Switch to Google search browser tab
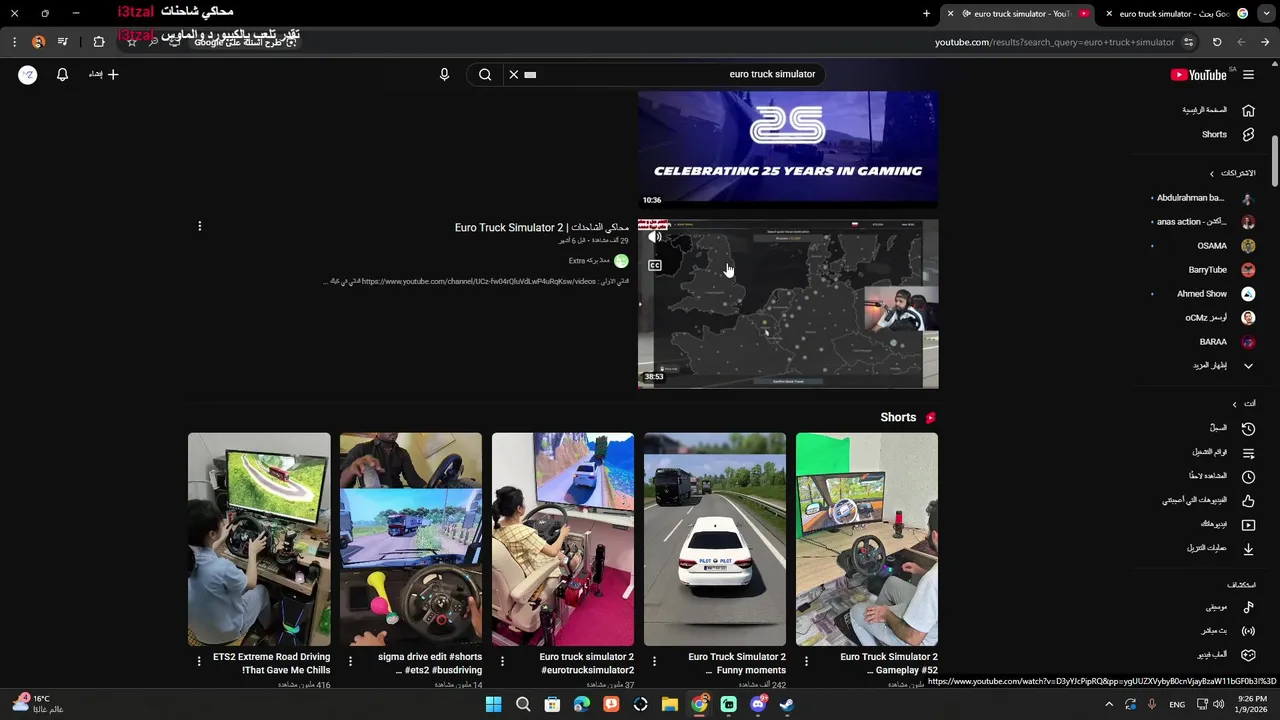 [1178, 14]
